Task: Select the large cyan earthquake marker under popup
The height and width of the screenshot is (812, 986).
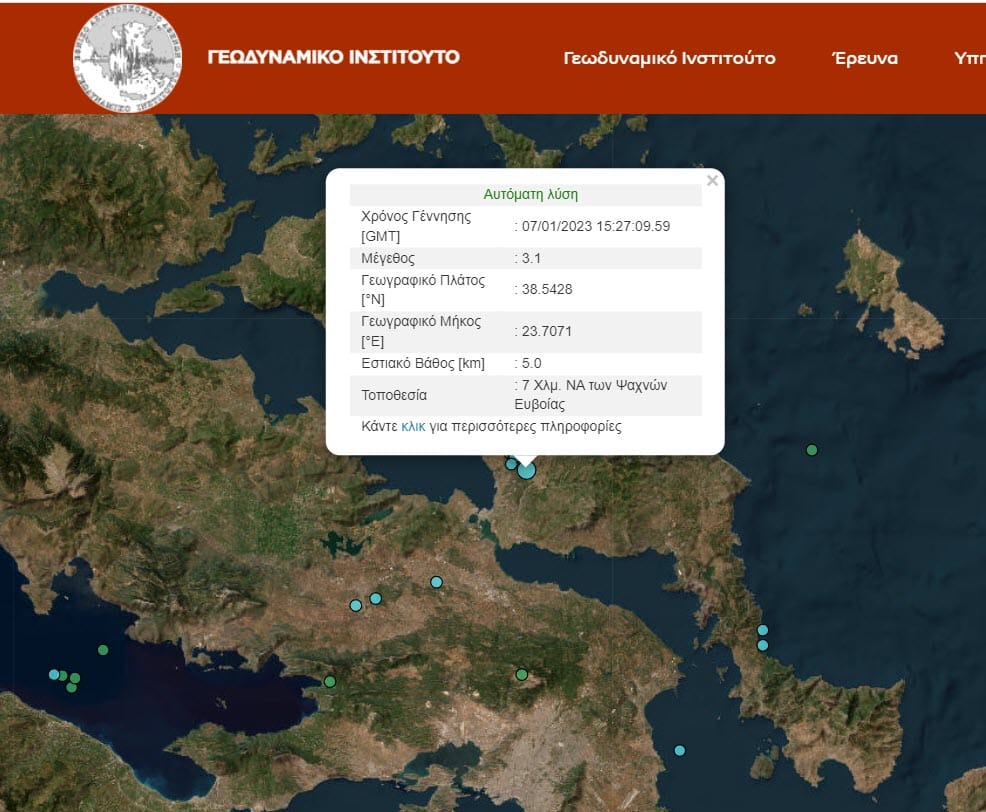Action: (526, 470)
